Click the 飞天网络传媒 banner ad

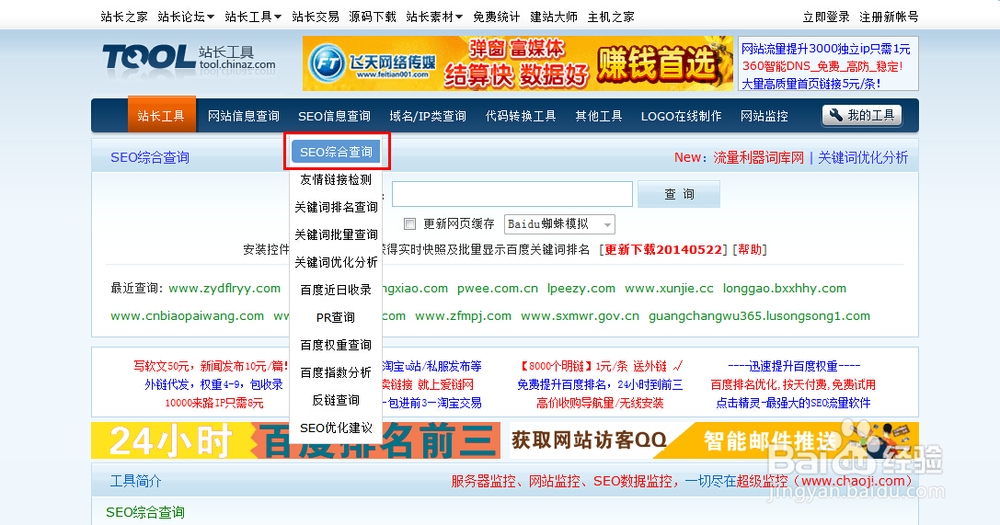pyautogui.click(x=518, y=63)
